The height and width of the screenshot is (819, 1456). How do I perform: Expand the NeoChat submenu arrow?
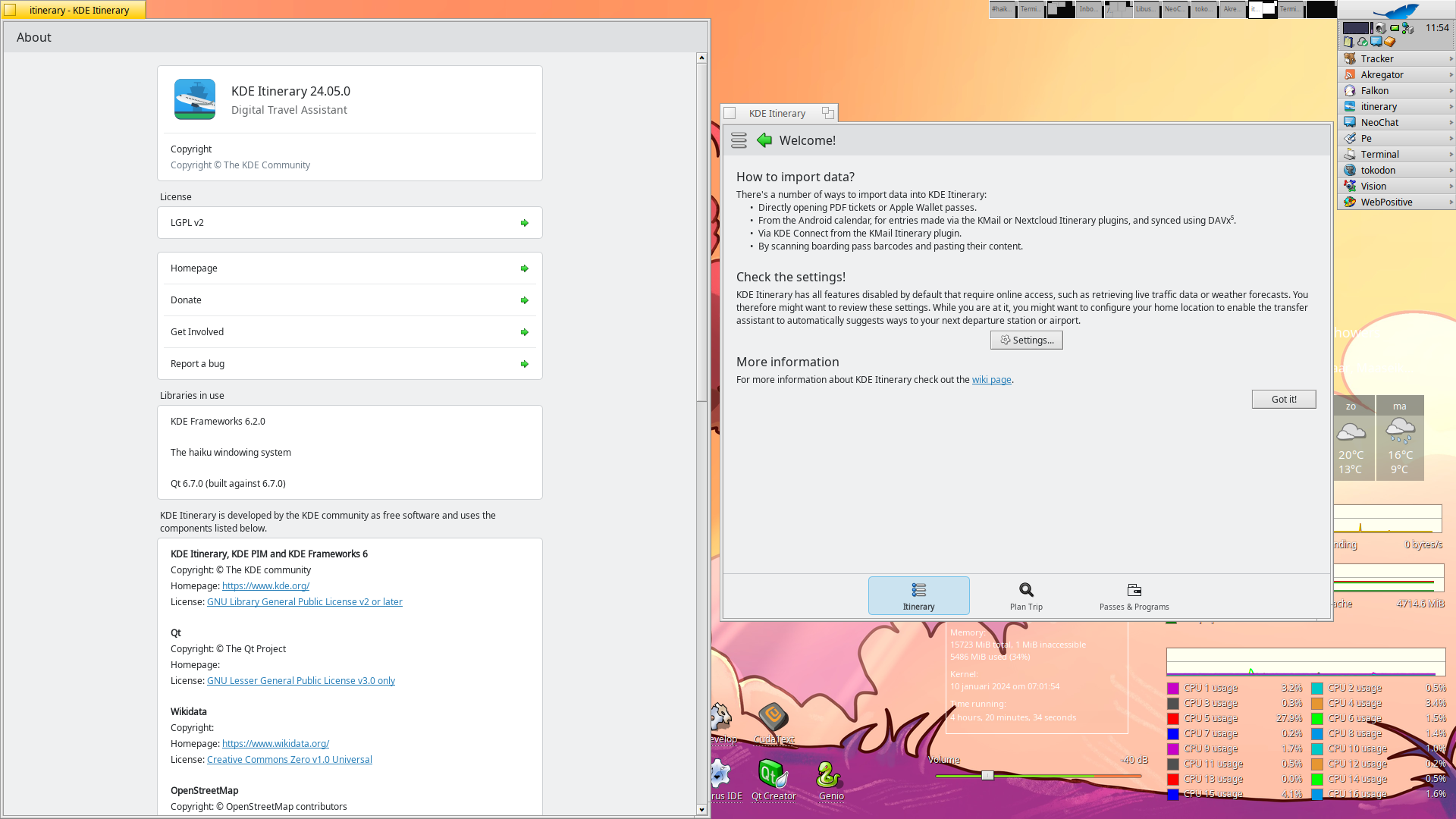point(1451,123)
